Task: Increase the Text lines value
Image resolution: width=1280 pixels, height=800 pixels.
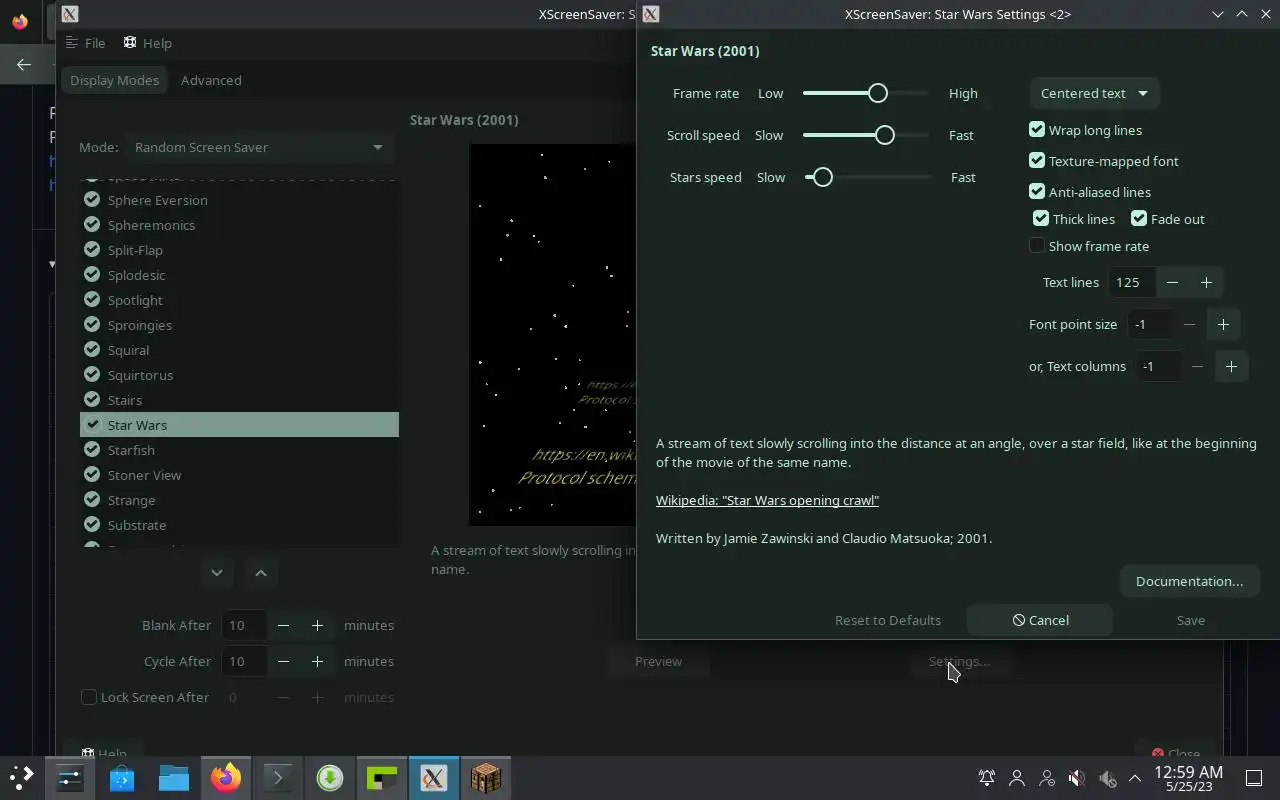Action: click(1206, 283)
